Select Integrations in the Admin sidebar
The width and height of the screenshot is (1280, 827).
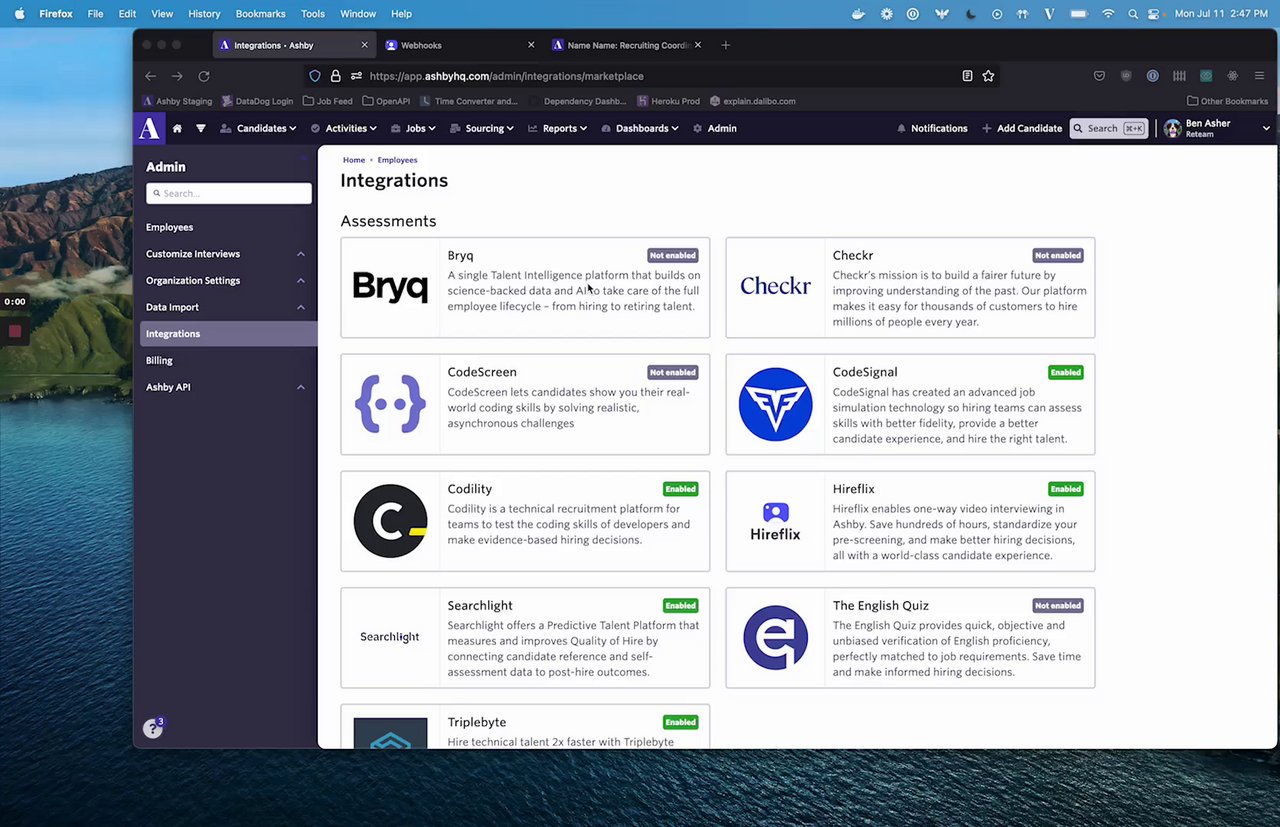[228, 334]
